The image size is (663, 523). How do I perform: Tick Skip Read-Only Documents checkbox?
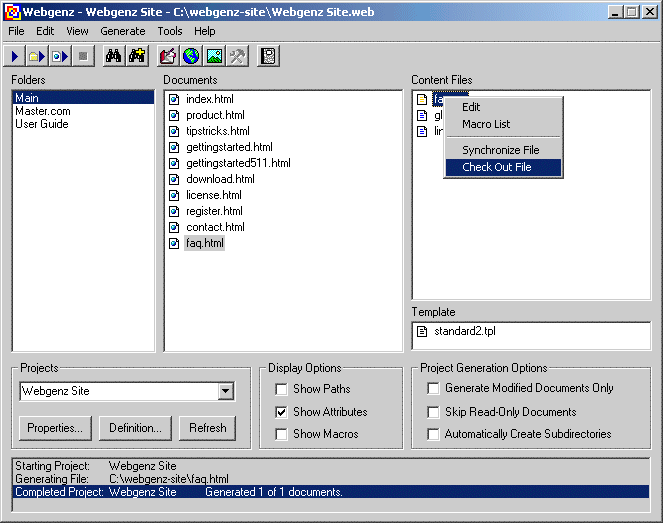coord(433,412)
